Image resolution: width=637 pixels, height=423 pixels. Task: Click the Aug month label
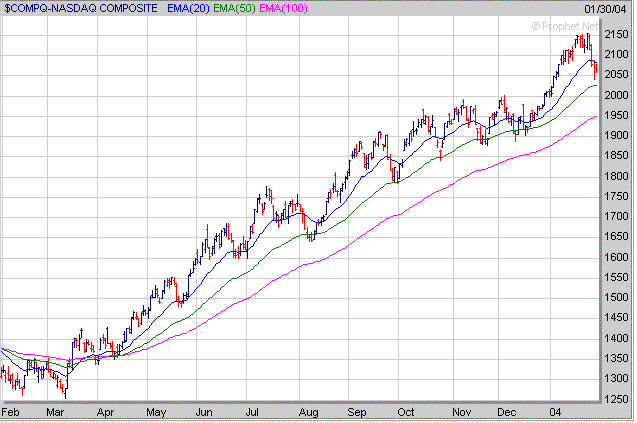tap(308, 413)
